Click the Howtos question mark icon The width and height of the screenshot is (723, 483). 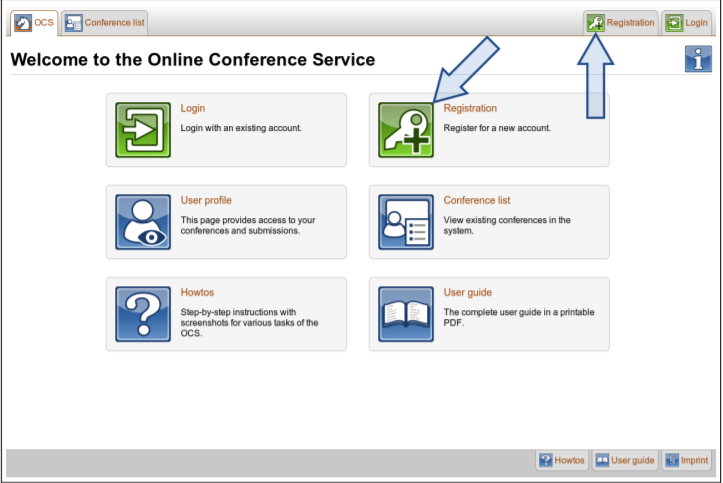tap(143, 314)
